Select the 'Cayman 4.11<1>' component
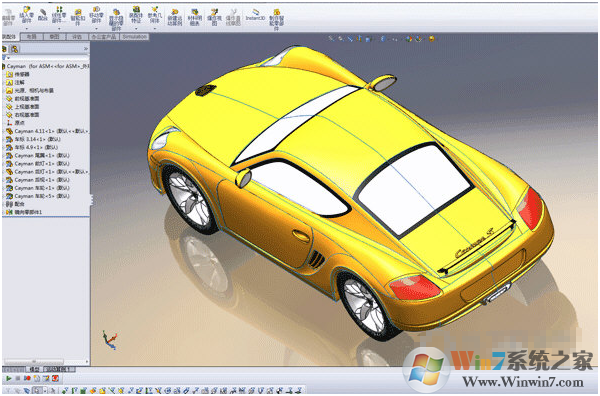This screenshot has width=600, height=396. 47,131
